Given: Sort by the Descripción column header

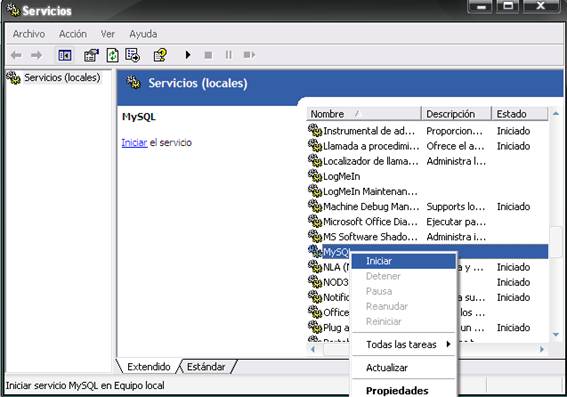Looking at the screenshot, I should click(x=456, y=114).
